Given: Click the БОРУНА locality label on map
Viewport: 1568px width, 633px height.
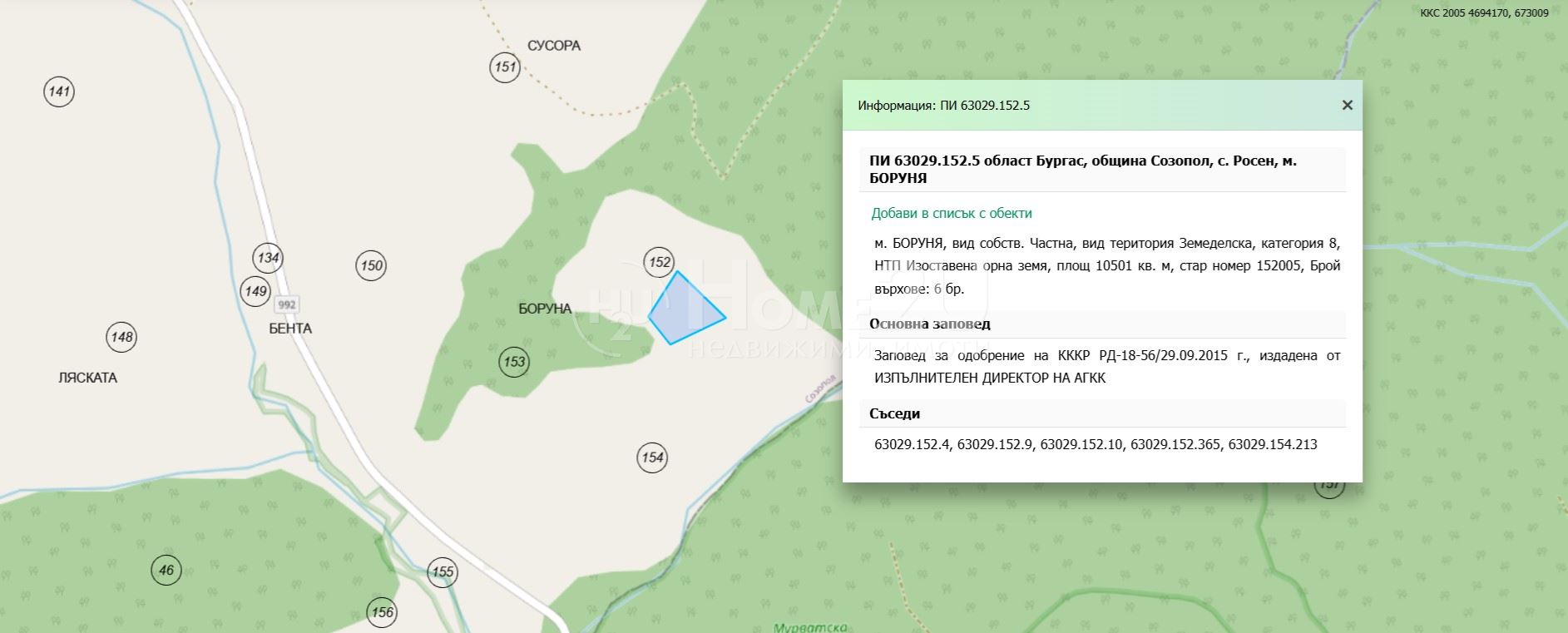Looking at the screenshot, I should (x=545, y=309).
